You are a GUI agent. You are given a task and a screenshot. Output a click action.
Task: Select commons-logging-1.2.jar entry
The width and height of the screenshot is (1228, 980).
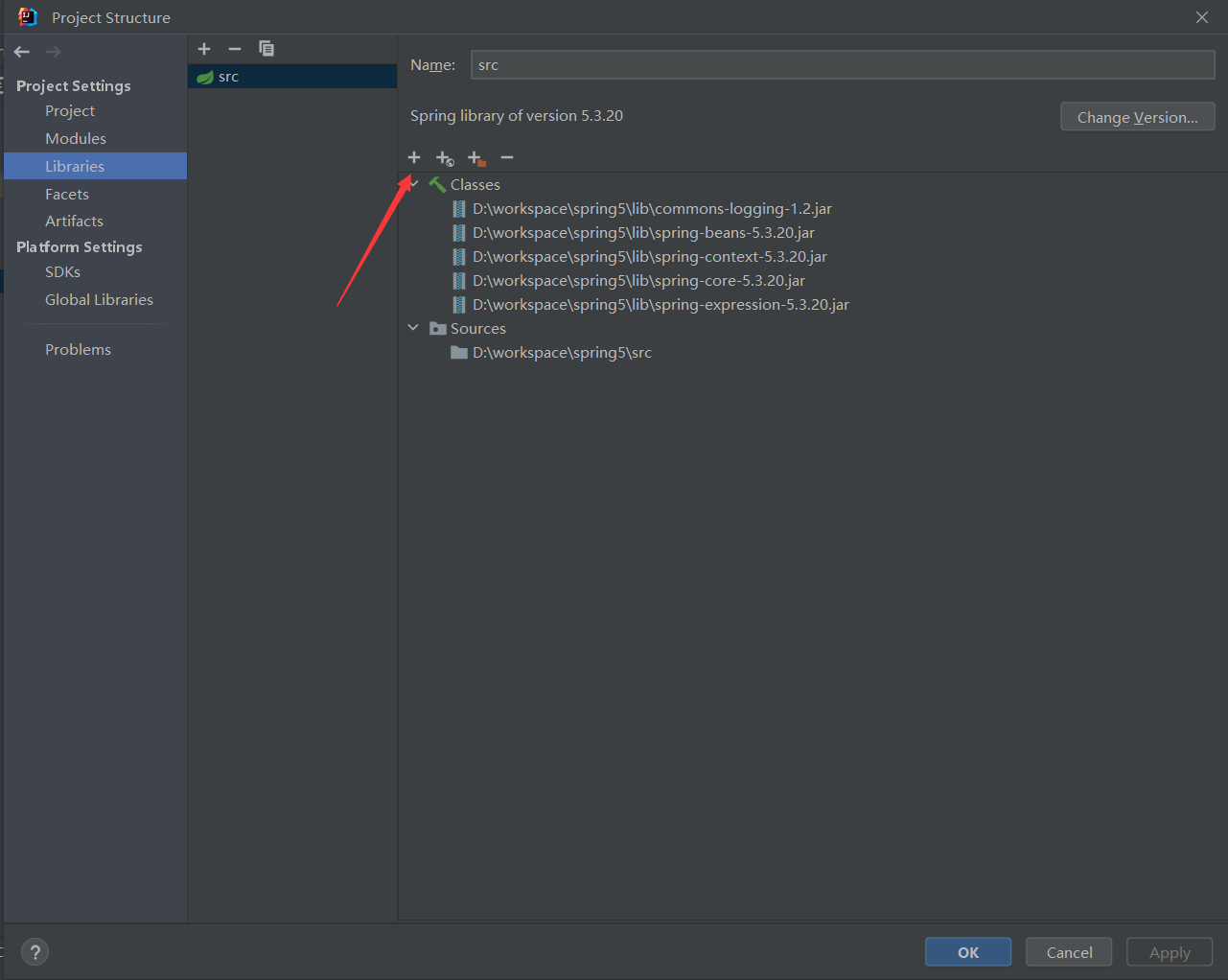(x=652, y=209)
